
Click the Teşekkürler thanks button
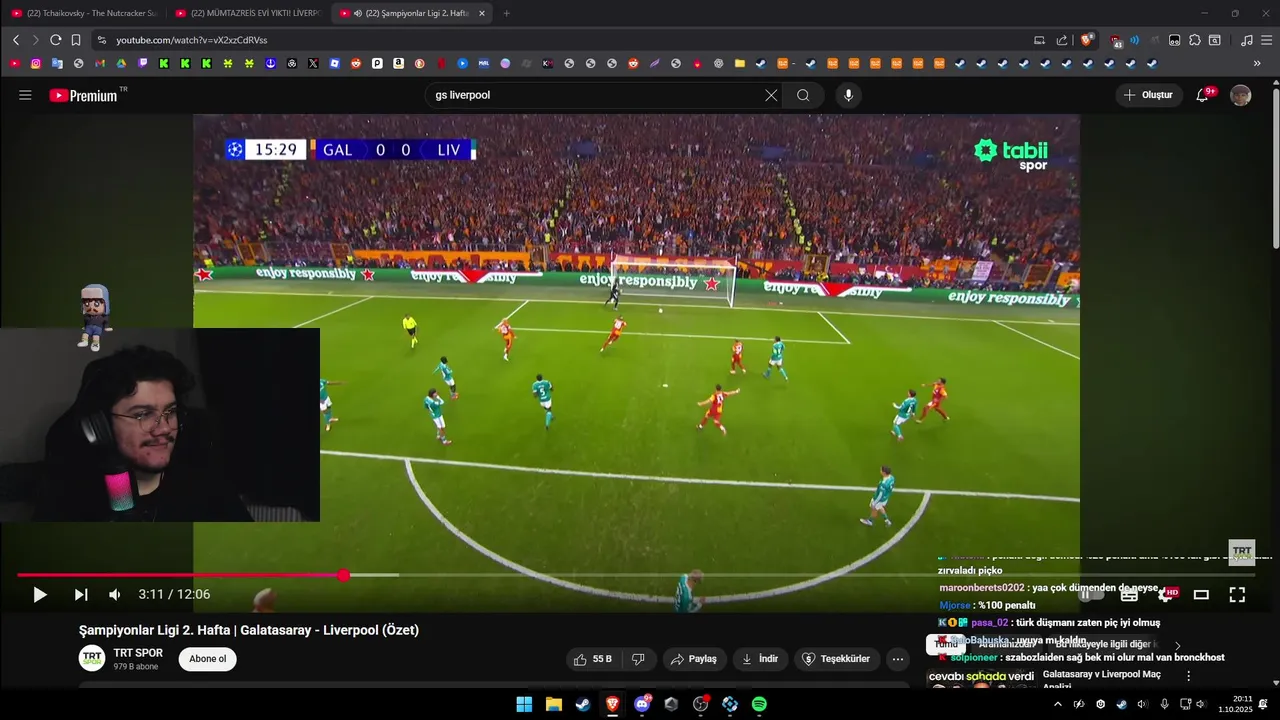click(837, 659)
